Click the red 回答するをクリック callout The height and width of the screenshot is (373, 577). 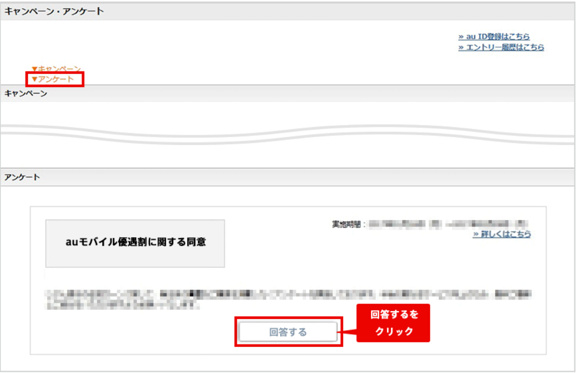tap(393, 323)
